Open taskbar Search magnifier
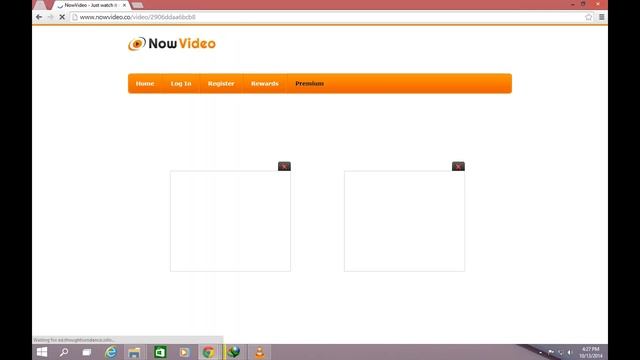 tap(64, 352)
